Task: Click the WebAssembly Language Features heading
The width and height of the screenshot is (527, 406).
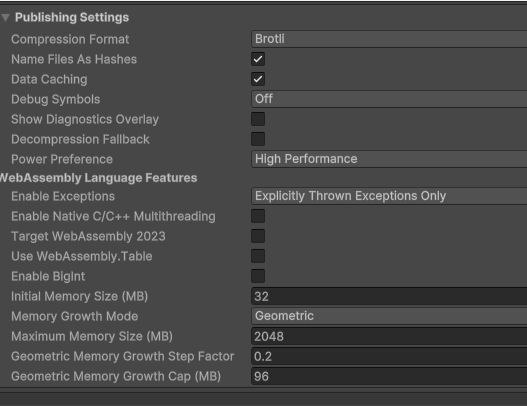Action: coord(98,178)
